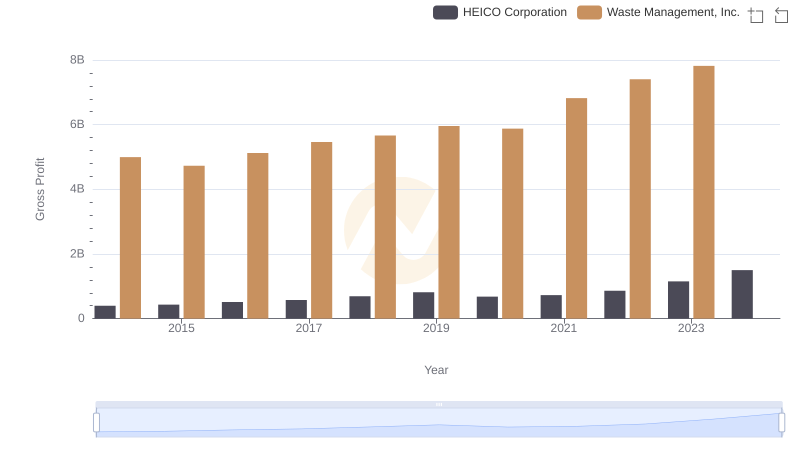Click the Waste Management tan legend swatch

(589, 12)
